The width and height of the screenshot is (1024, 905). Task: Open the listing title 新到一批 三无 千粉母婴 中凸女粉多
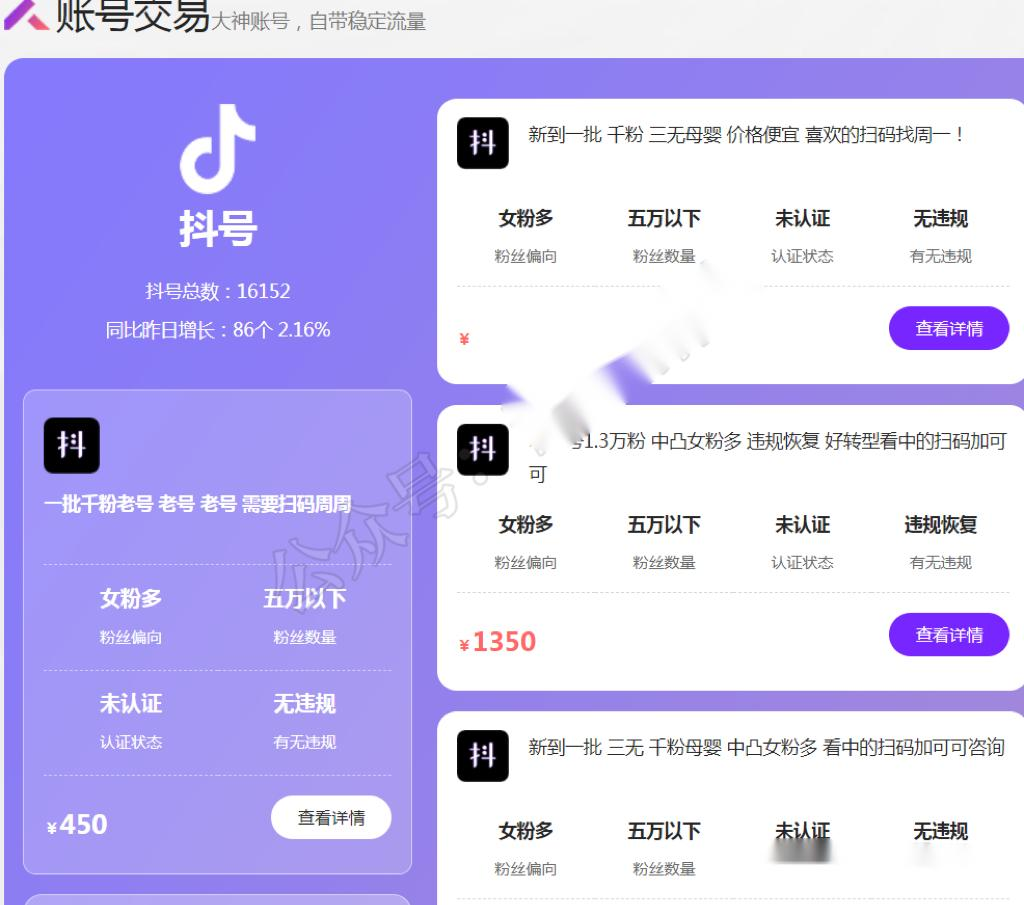coord(766,747)
